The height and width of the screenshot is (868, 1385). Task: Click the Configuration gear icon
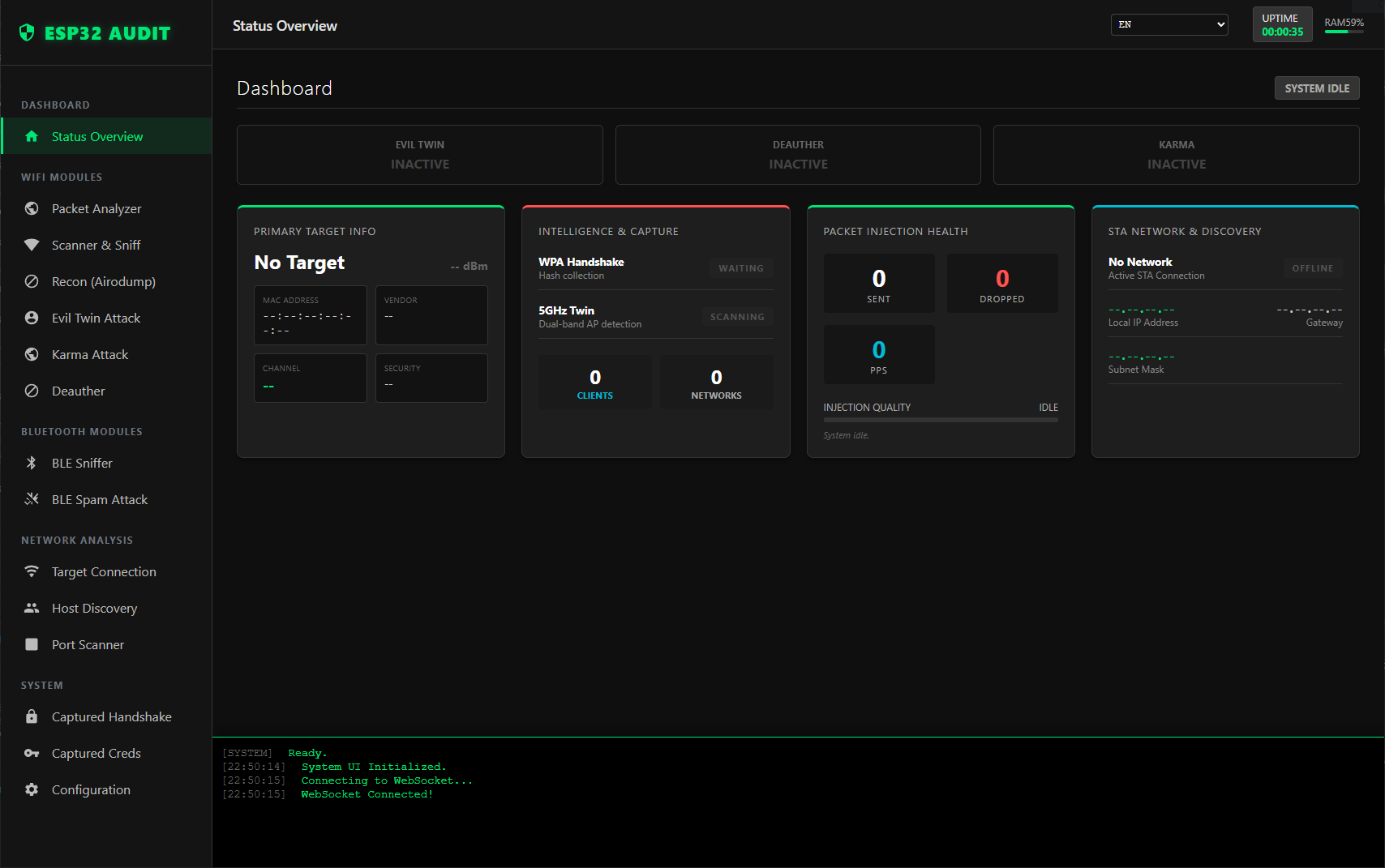[x=32, y=789]
